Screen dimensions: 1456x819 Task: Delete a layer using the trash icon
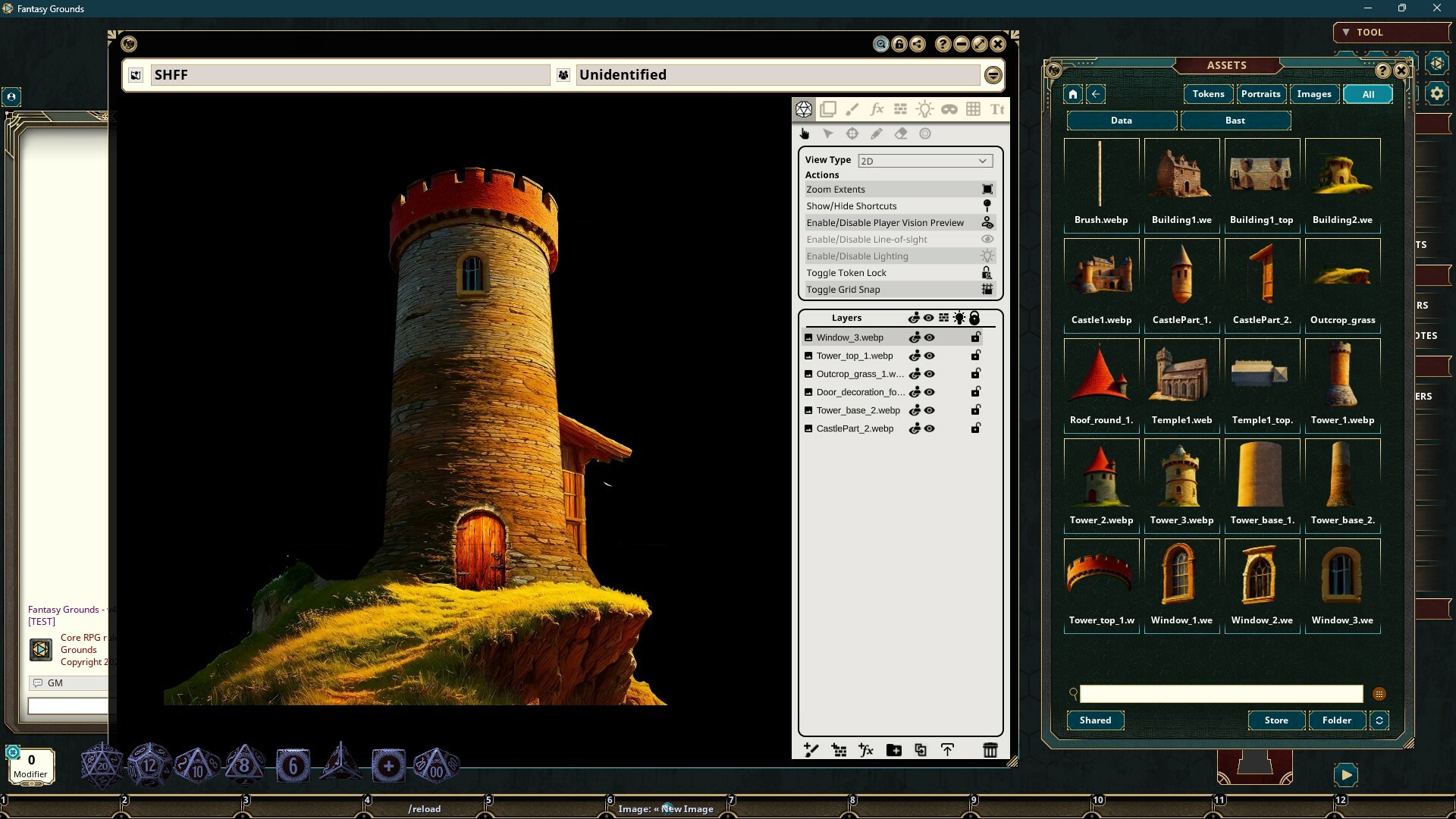991,750
